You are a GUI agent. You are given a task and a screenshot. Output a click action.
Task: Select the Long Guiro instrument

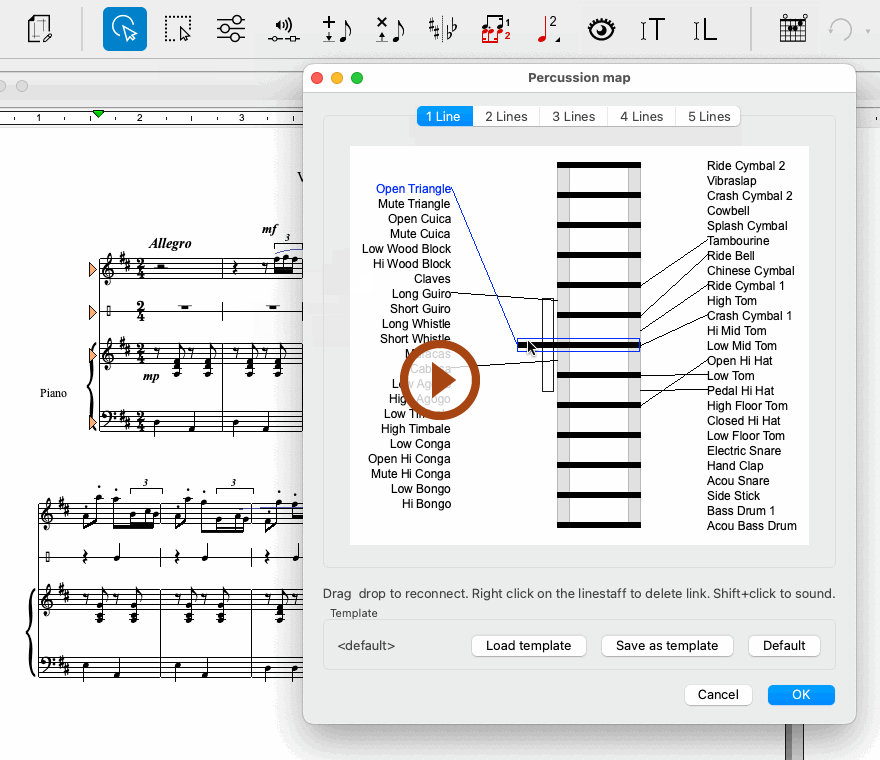pyautogui.click(x=421, y=294)
